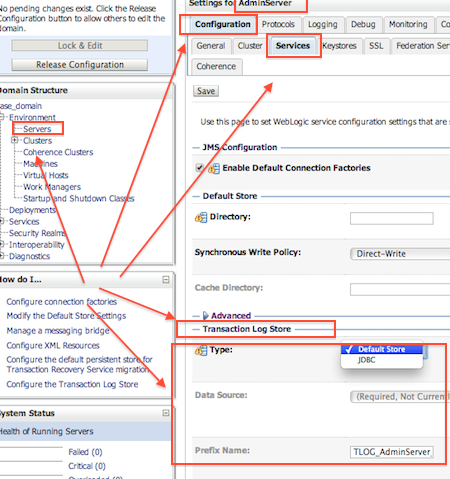Click the Critical (0) status entry
Viewport: 450px width, 479px height.
[87, 466]
